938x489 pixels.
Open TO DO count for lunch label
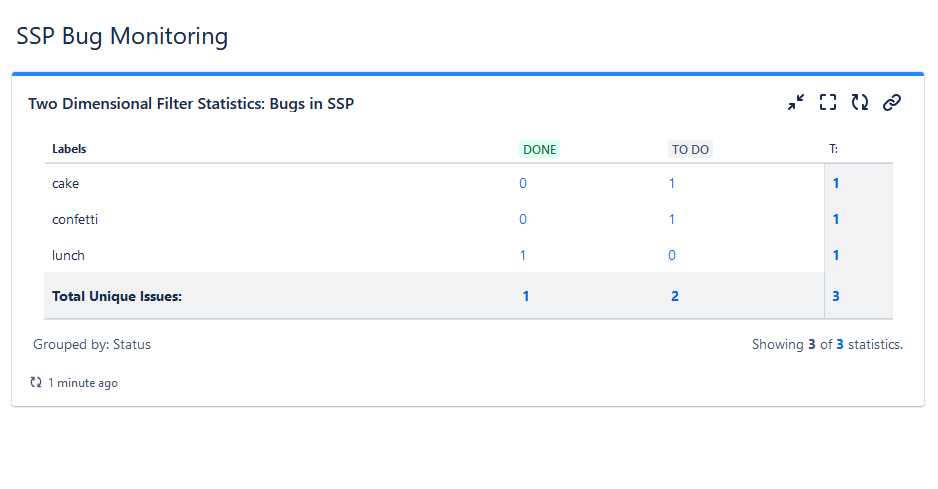(x=672, y=255)
